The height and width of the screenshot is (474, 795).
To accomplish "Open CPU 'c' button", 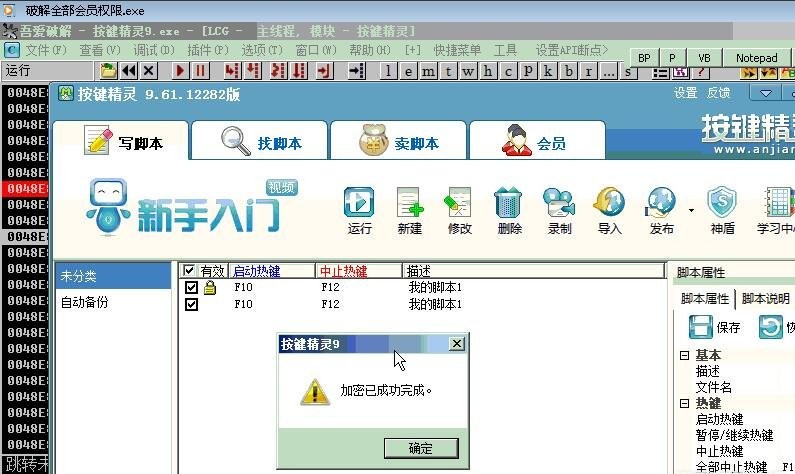I will [x=508, y=70].
